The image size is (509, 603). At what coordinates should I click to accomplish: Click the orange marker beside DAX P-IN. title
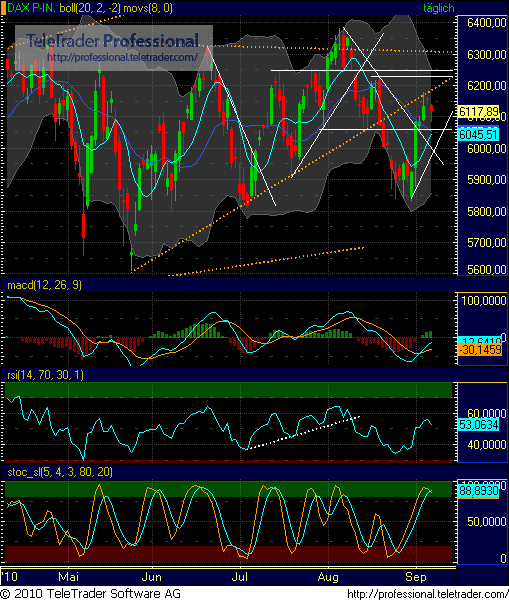(x=3, y=8)
